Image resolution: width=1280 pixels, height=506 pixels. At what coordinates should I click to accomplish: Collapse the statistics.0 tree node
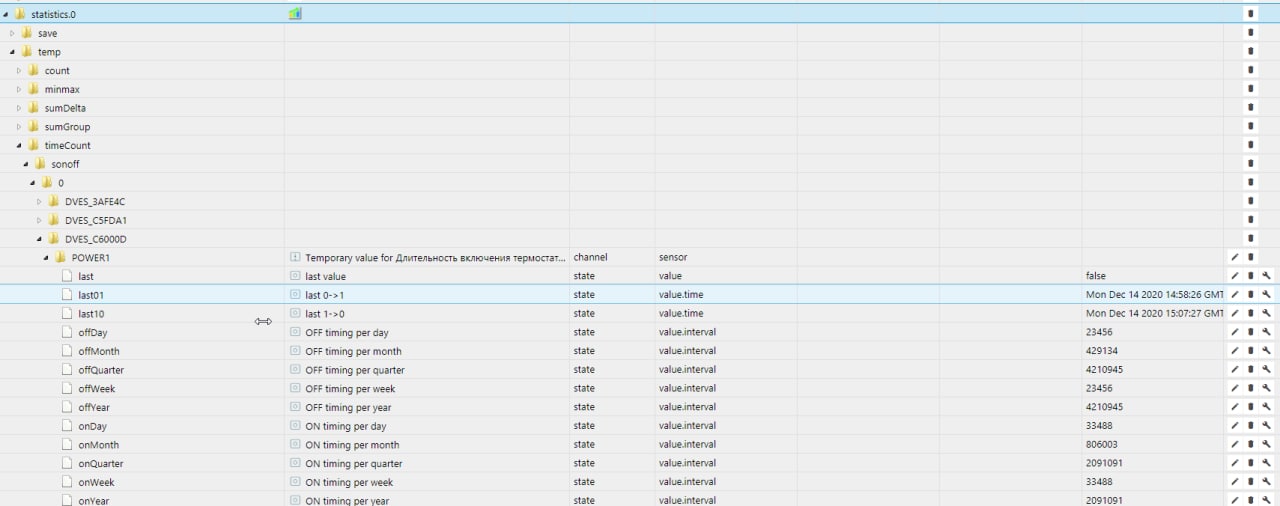click(x=6, y=14)
